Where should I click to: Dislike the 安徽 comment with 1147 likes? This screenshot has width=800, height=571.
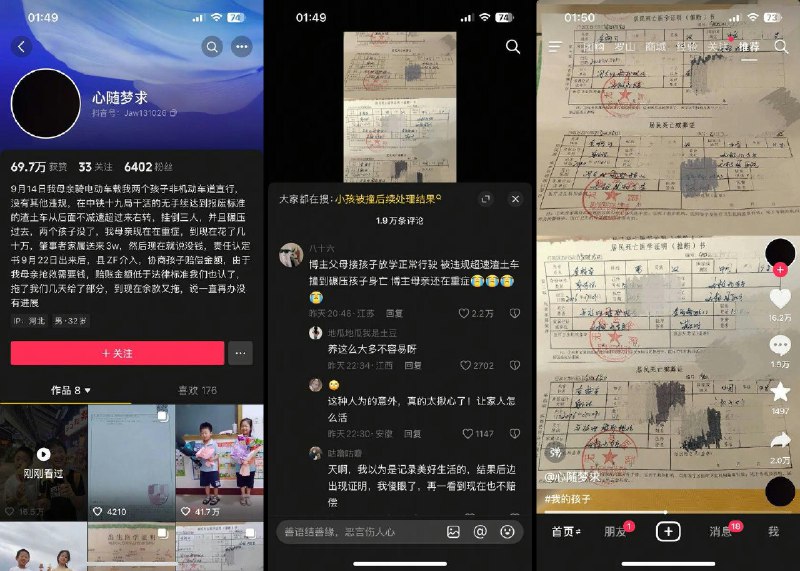click(x=515, y=434)
